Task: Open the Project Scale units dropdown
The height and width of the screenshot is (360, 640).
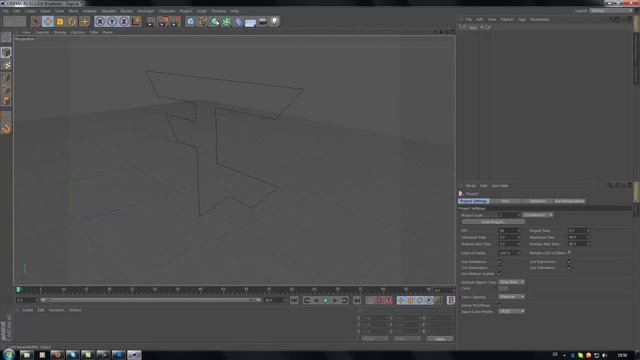Action: pyautogui.click(x=538, y=215)
